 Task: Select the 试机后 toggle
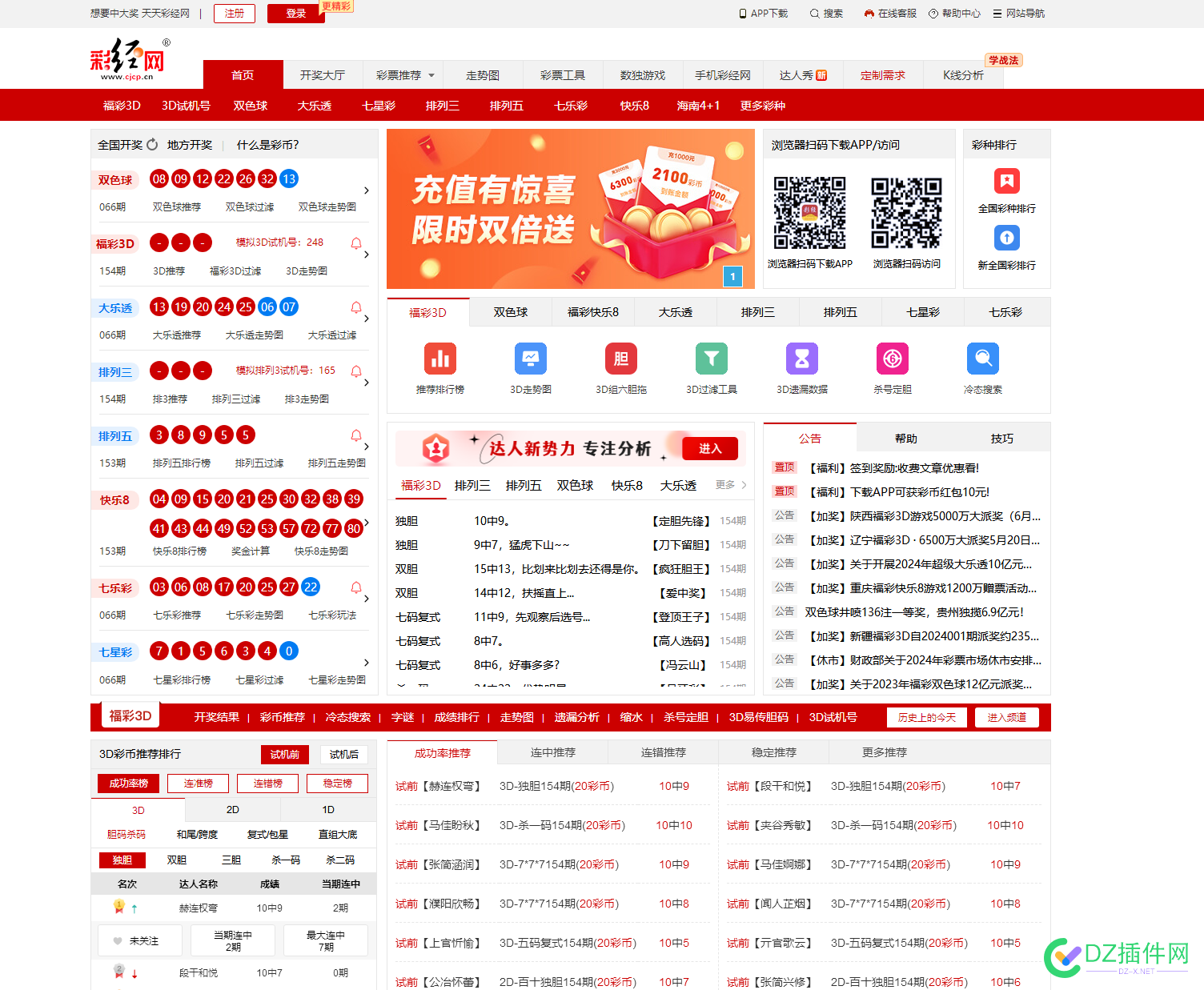(x=344, y=754)
